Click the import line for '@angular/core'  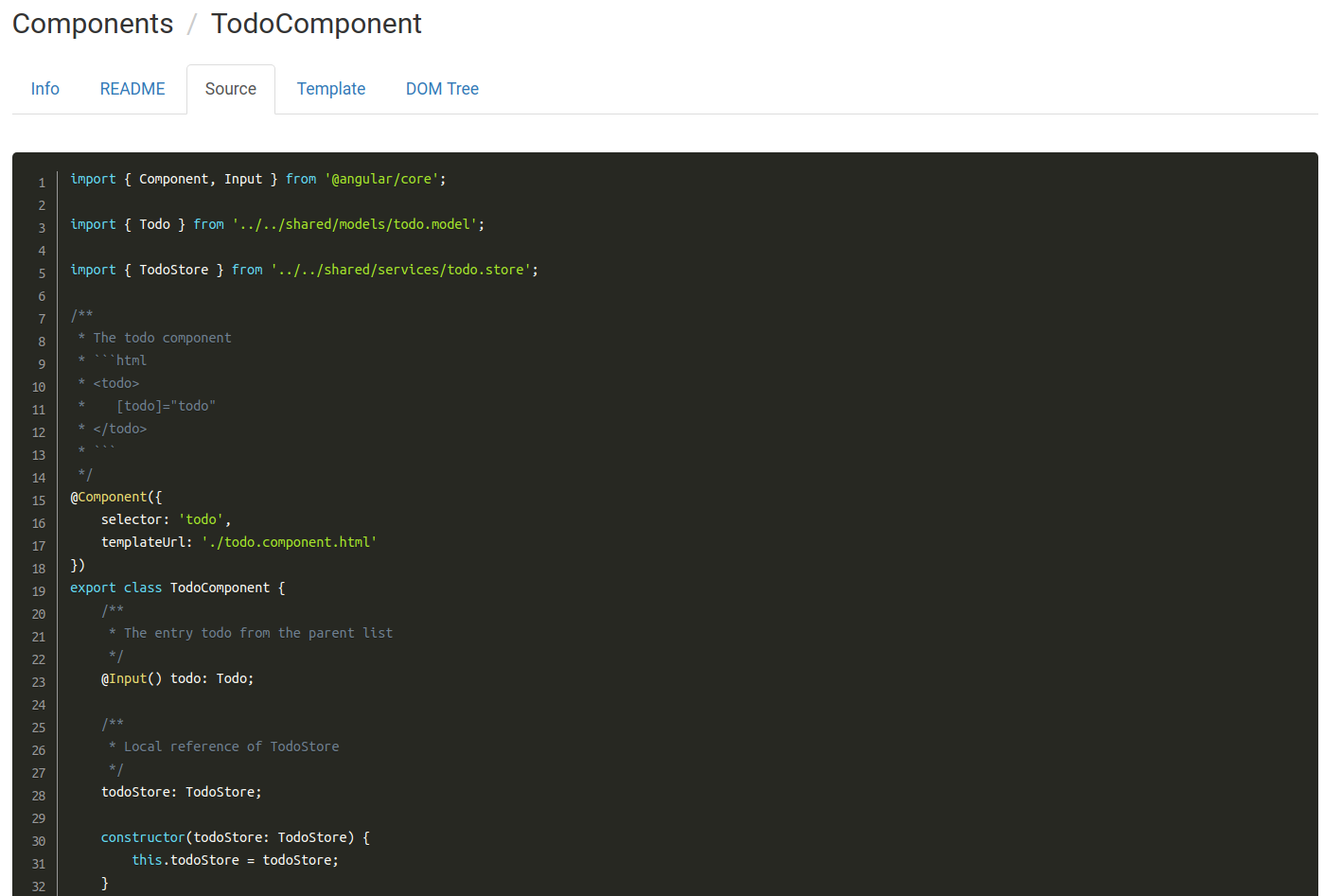[258, 179]
